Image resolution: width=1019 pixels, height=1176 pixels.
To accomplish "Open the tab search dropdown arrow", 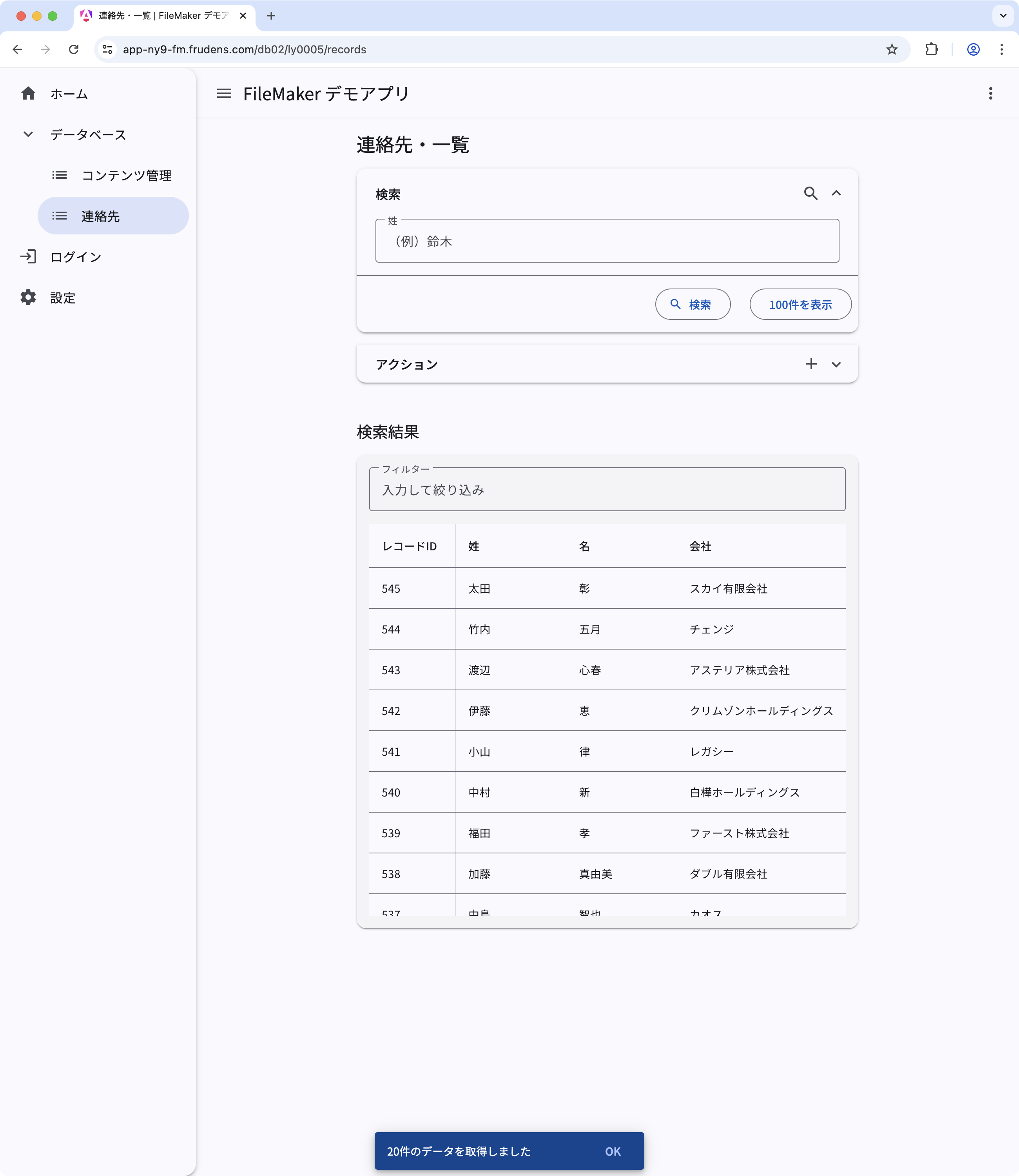I will tap(1003, 16).
